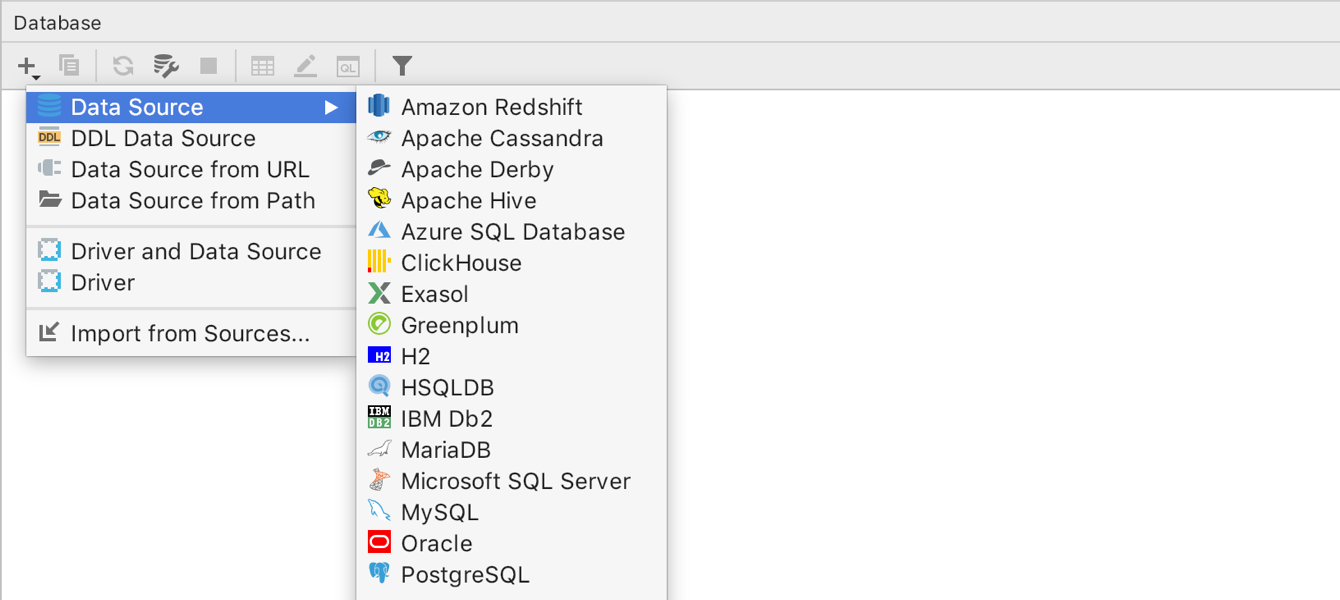Click the MySQL dolphin icon
This screenshot has height=600, width=1340.
[x=379, y=512]
